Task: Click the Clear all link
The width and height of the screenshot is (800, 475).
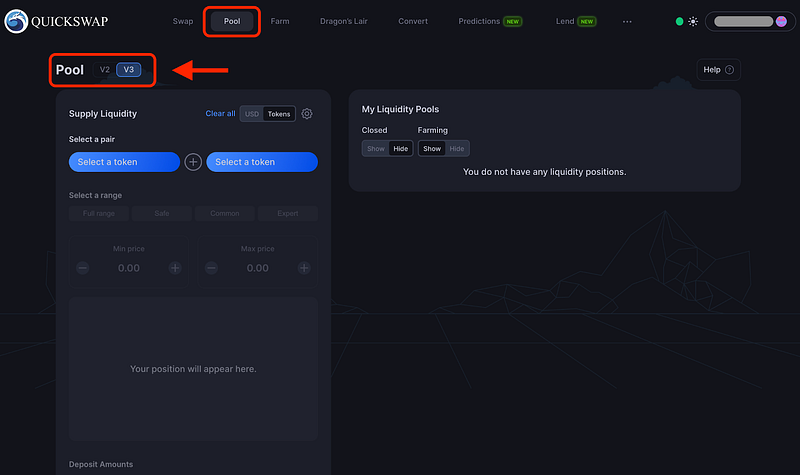Action: [x=220, y=113]
